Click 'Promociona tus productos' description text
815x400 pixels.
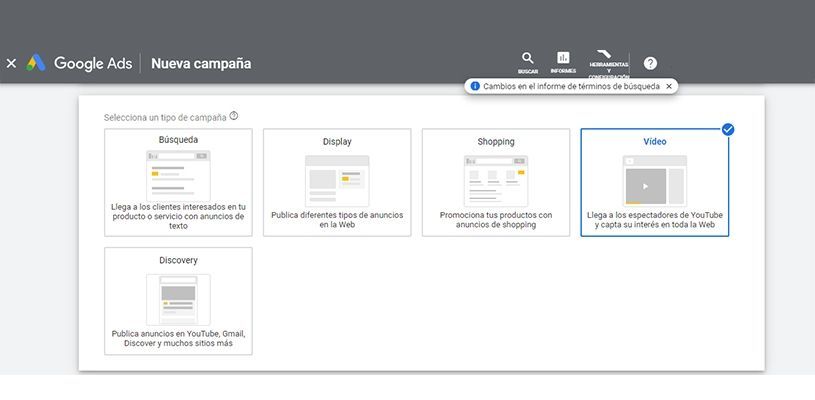tap(496, 220)
